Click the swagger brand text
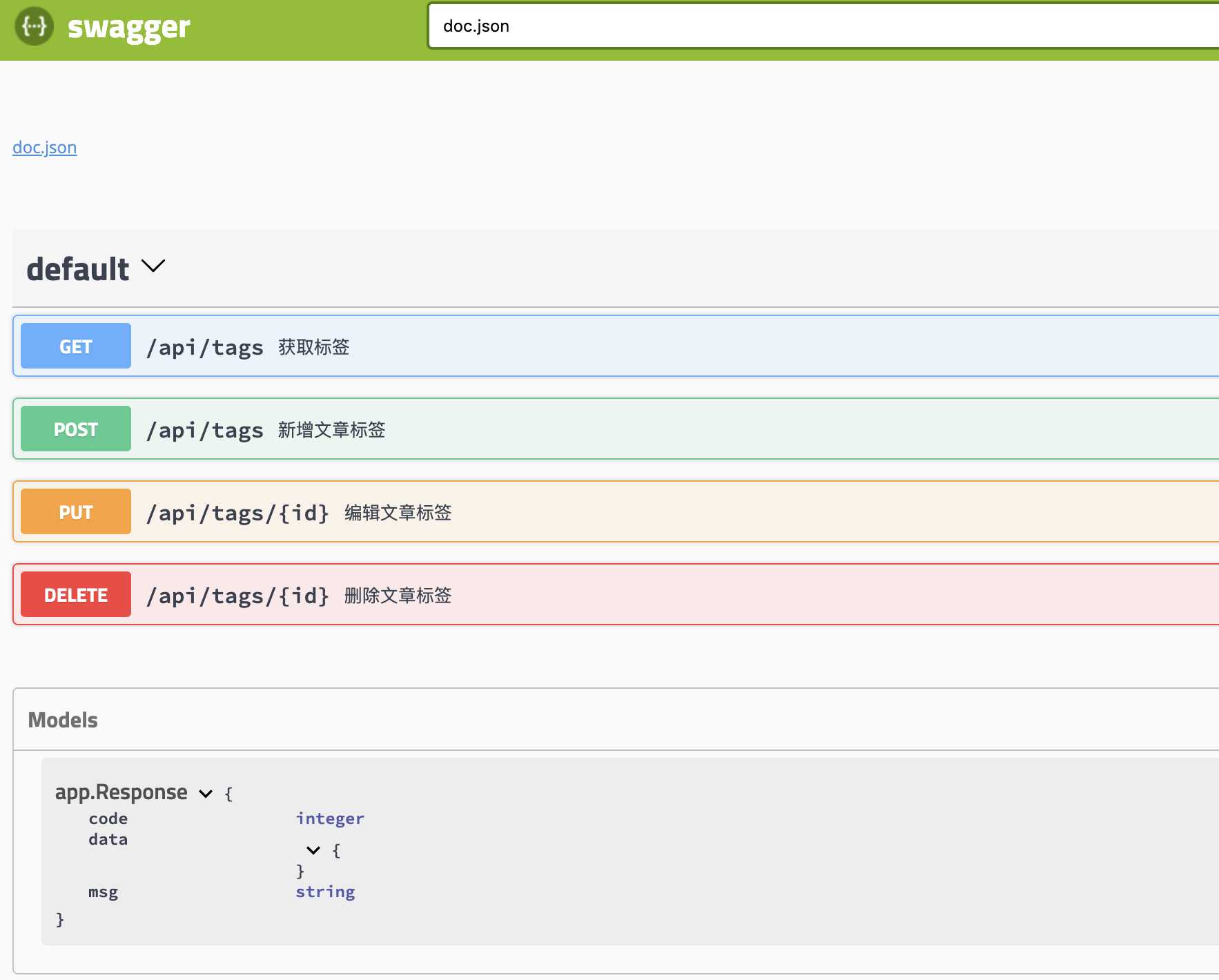 coord(128,28)
